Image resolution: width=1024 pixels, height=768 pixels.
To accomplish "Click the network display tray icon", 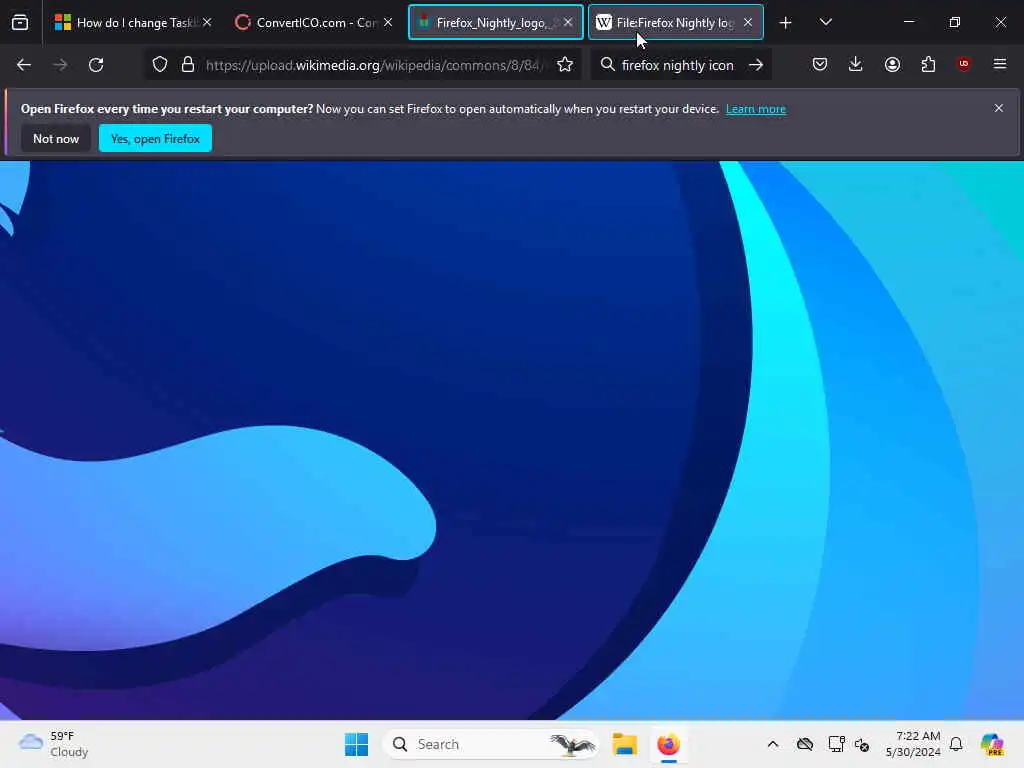I will (x=836, y=744).
